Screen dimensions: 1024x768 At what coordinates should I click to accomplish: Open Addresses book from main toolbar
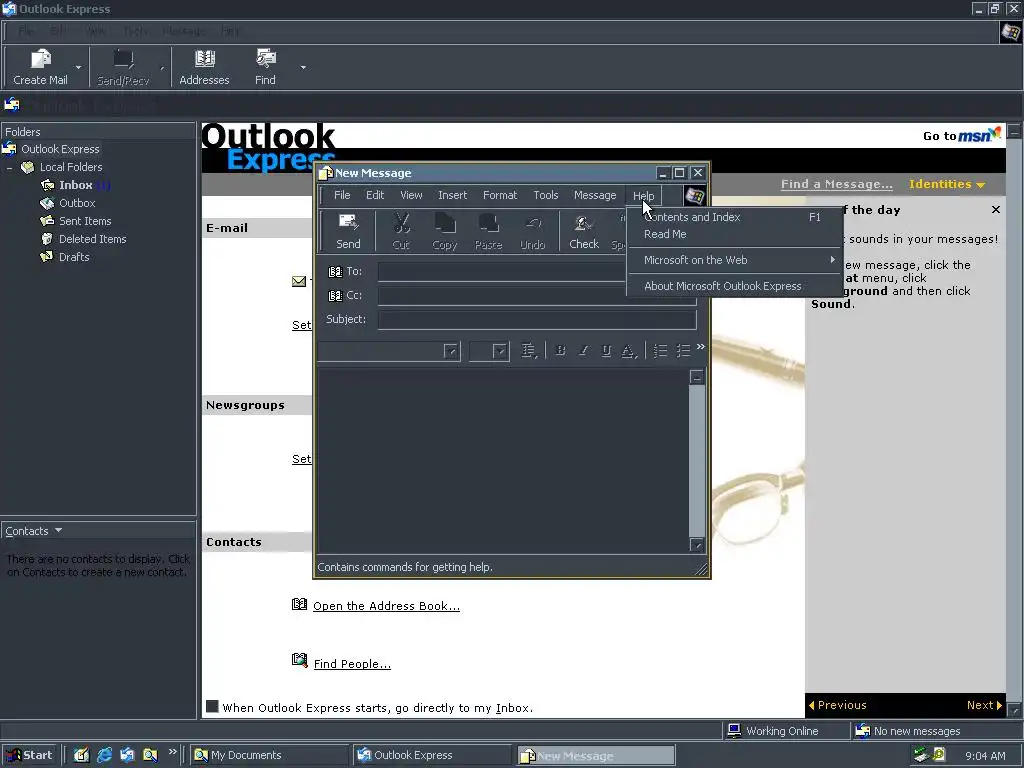click(204, 67)
